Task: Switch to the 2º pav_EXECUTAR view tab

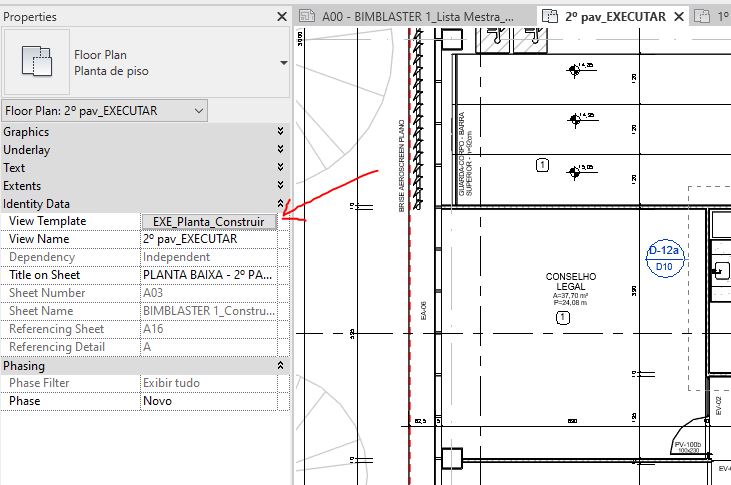Action: point(615,17)
